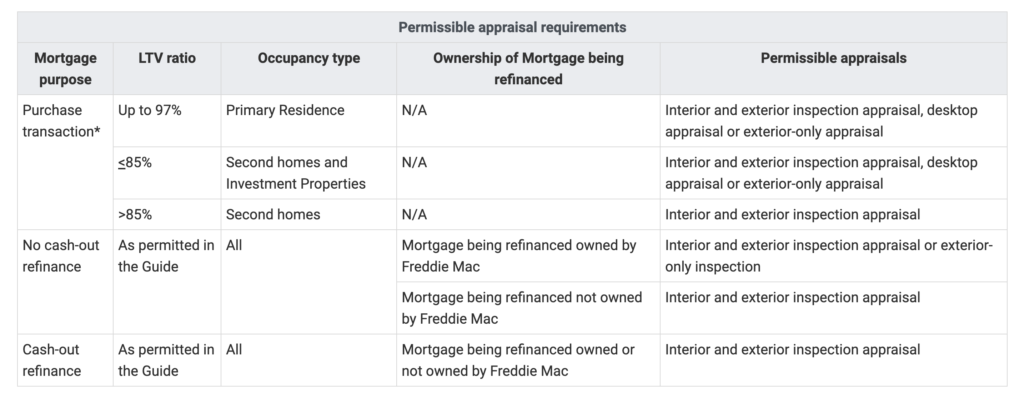1024x398 pixels.
Task: Click 'Mortgage being refinanced owned by Freddie Mac'
Action: click(x=528, y=256)
